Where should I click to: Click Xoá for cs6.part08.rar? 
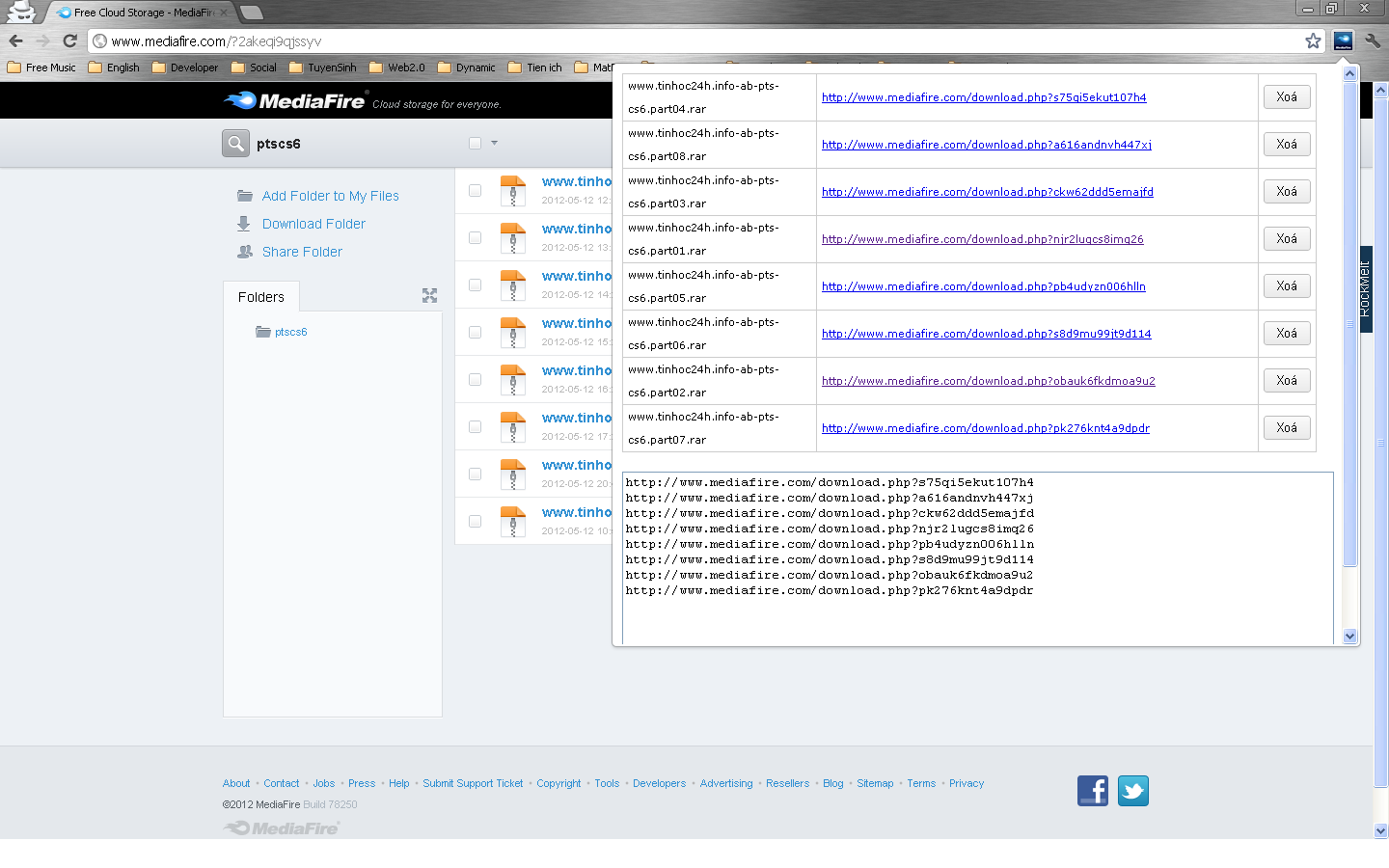[x=1287, y=144]
